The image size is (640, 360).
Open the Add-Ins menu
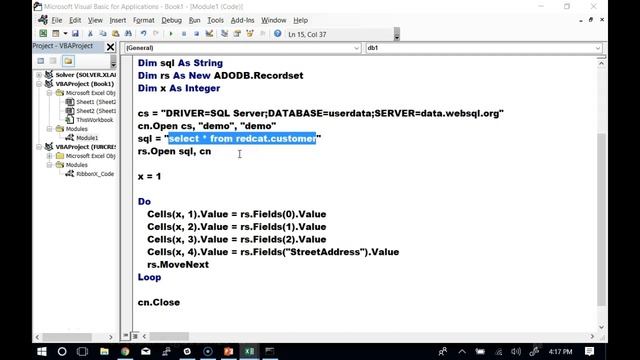pos(242,20)
